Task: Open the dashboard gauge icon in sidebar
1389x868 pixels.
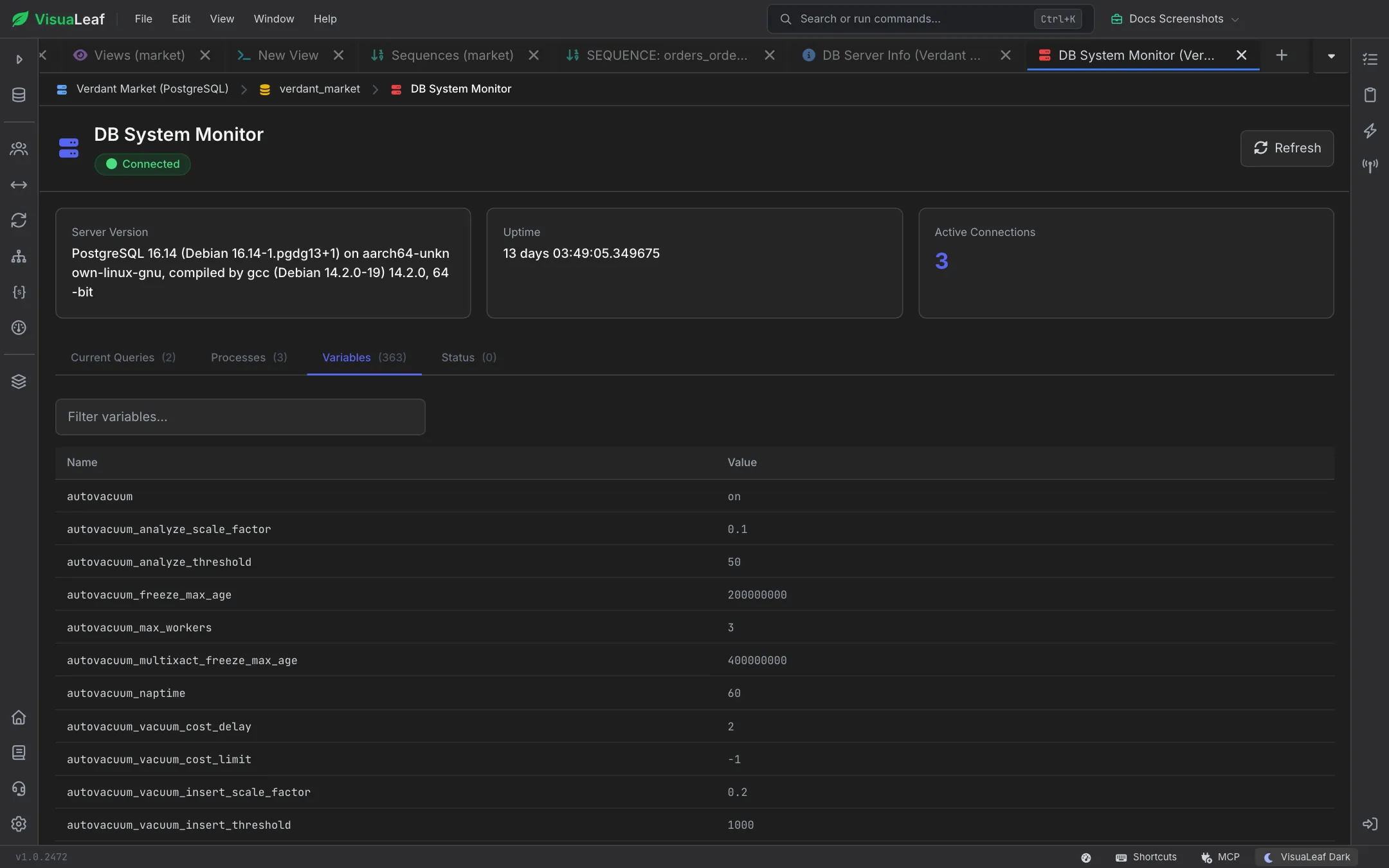Action: point(19,327)
